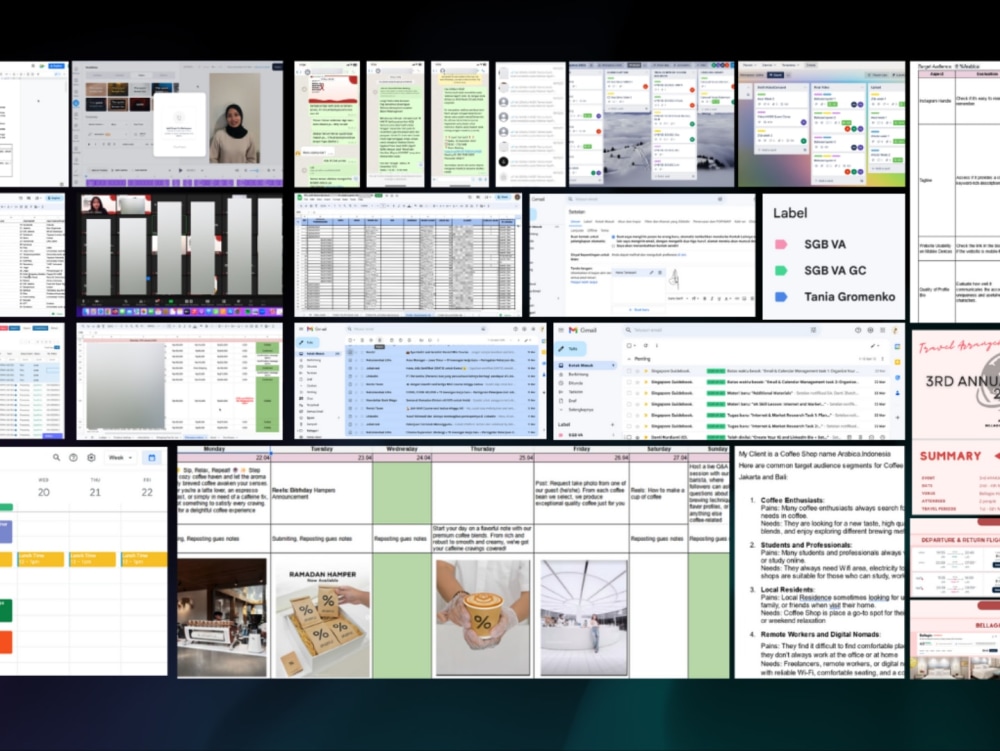The width and height of the screenshot is (1000, 751).
Task: Open Tasks side panel icon in Gmail window
Action: click(x=897, y=377)
